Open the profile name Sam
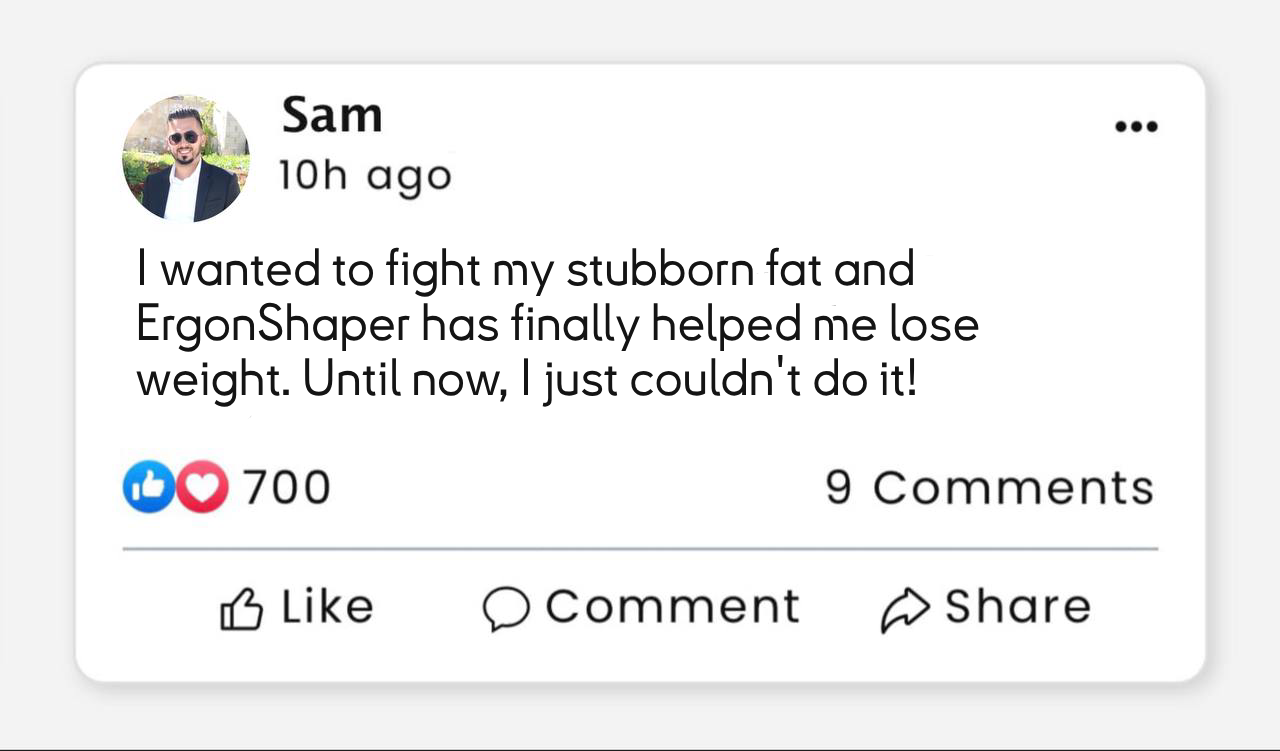1280x751 pixels. pyautogui.click(x=332, y=115)
